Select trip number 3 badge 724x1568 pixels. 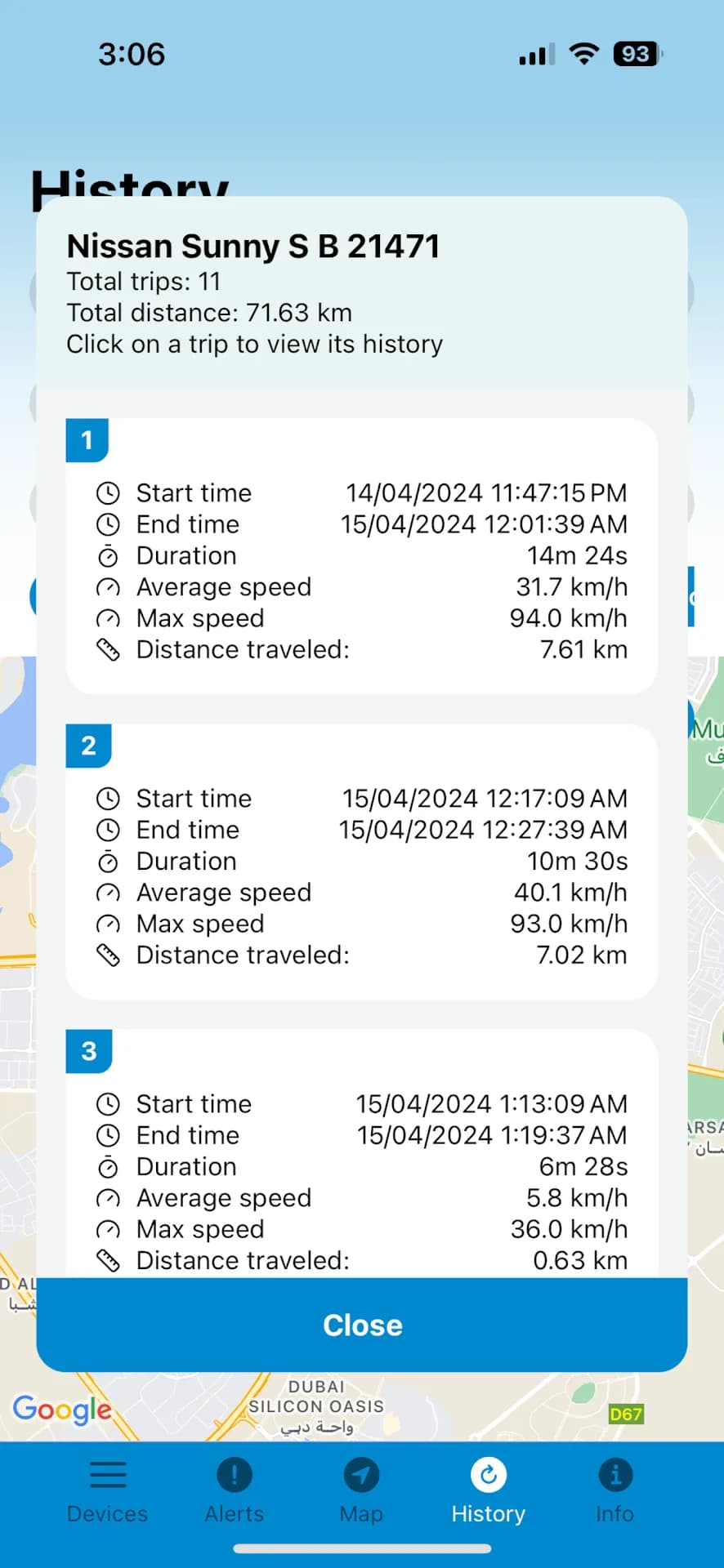[88, 1051]
